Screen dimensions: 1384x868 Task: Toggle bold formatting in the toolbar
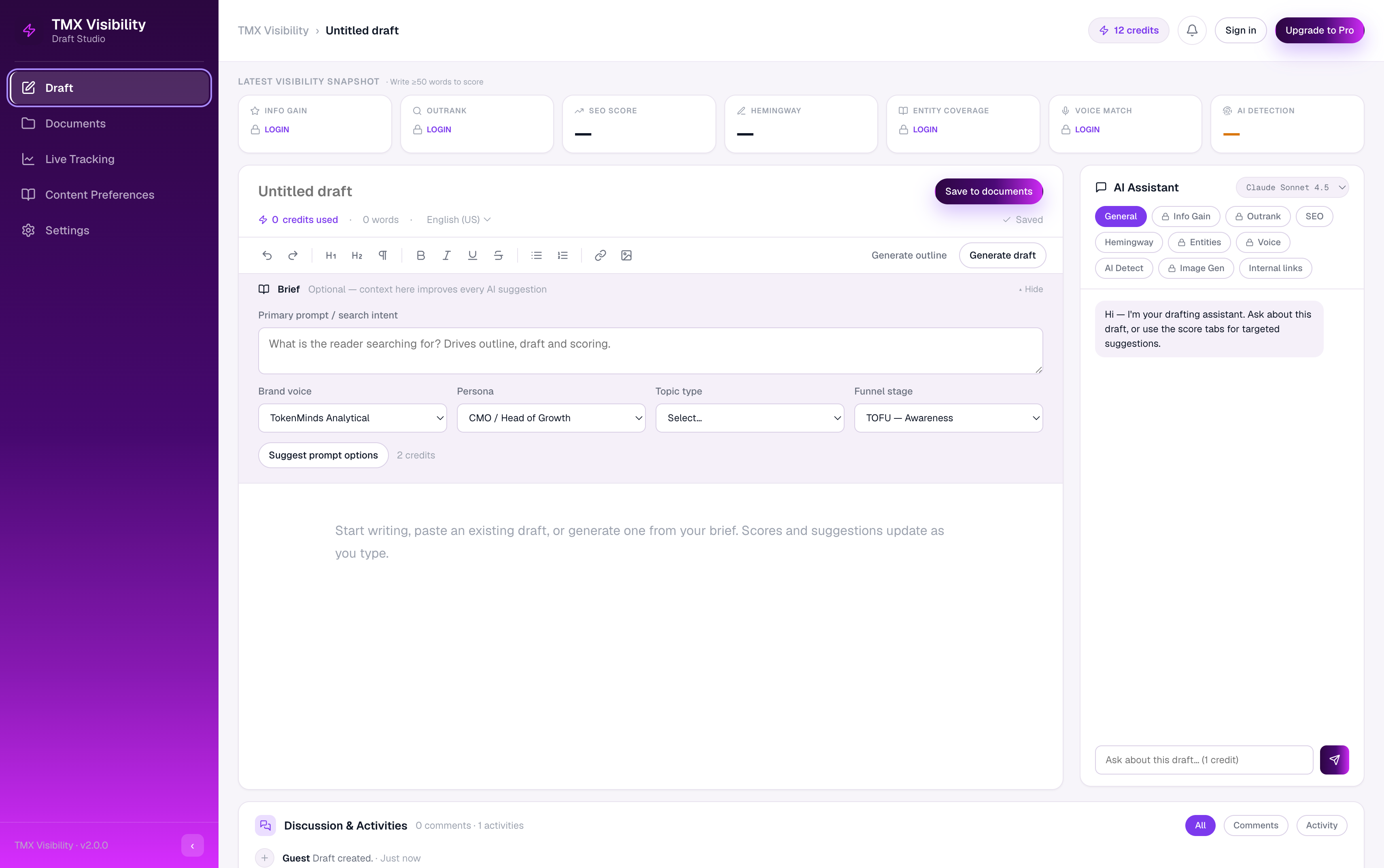point(421,255)
